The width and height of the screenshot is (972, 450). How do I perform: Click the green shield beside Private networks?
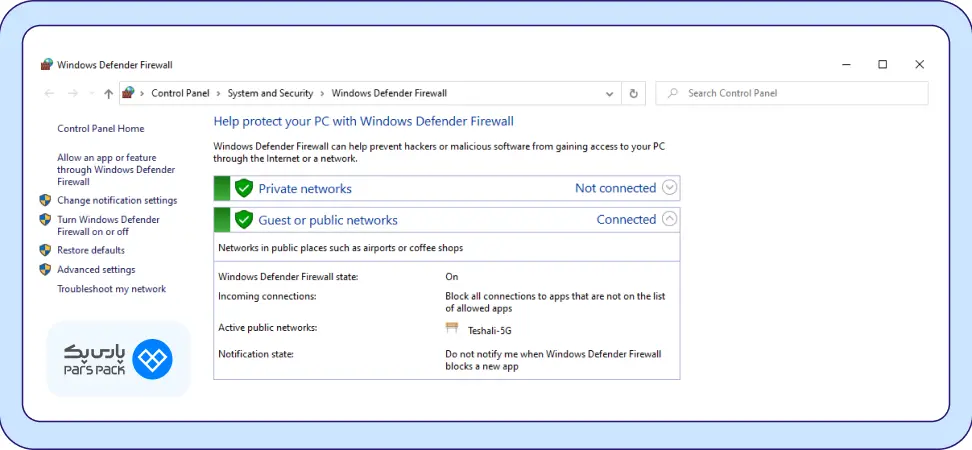pyautogui.click(x=244, y=188)
